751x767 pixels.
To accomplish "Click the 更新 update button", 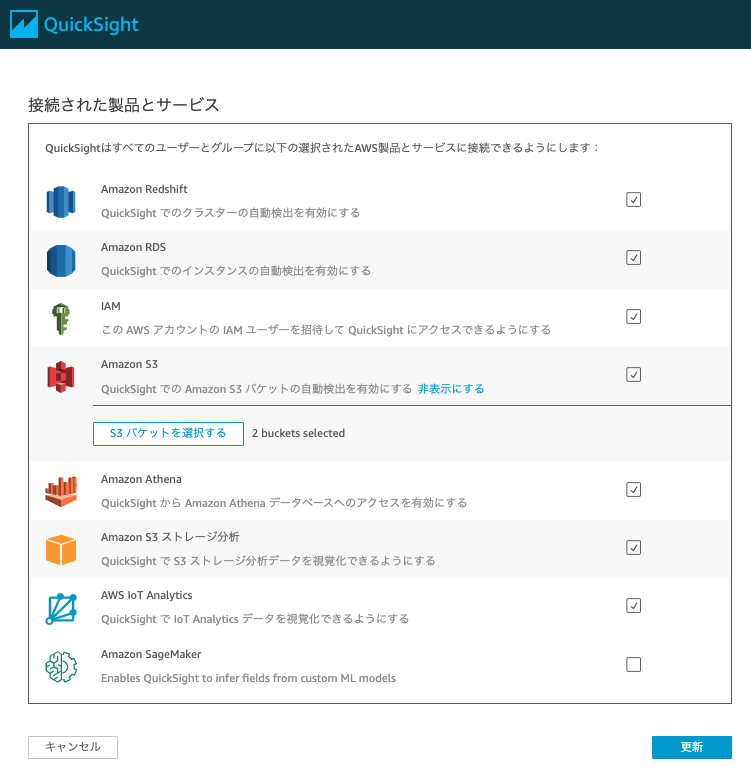I will (x=692, y=747).
